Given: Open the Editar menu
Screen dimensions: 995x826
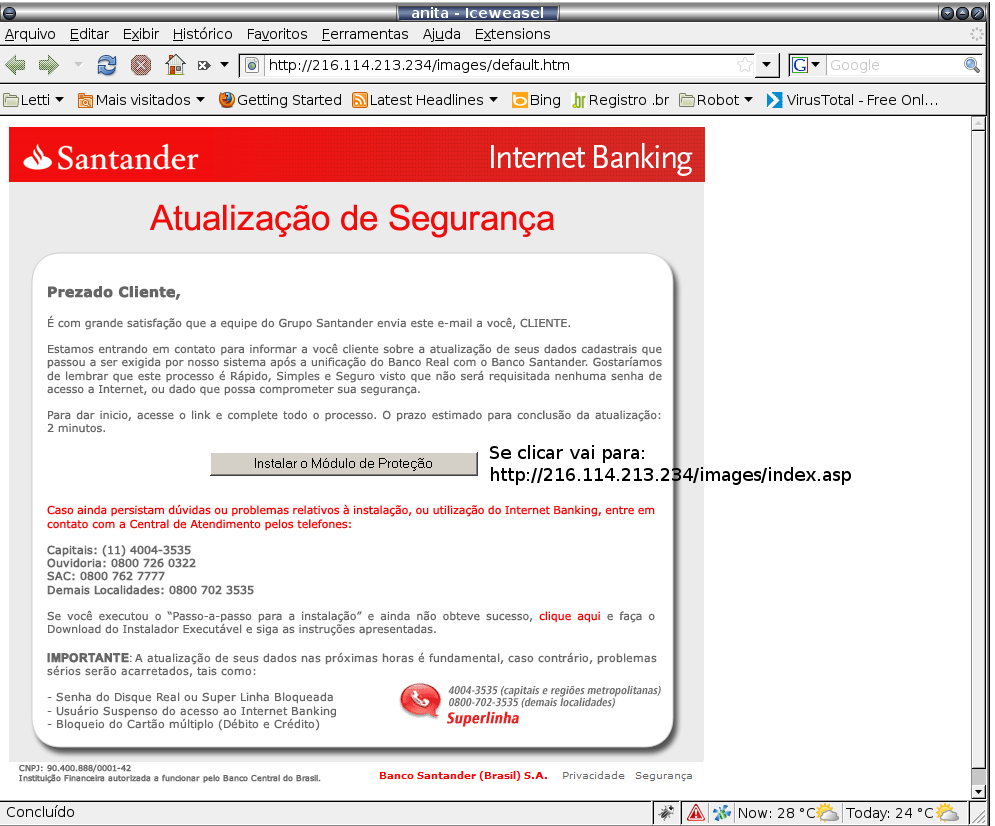Looking at the screenshot, I should tap(89, 34).
